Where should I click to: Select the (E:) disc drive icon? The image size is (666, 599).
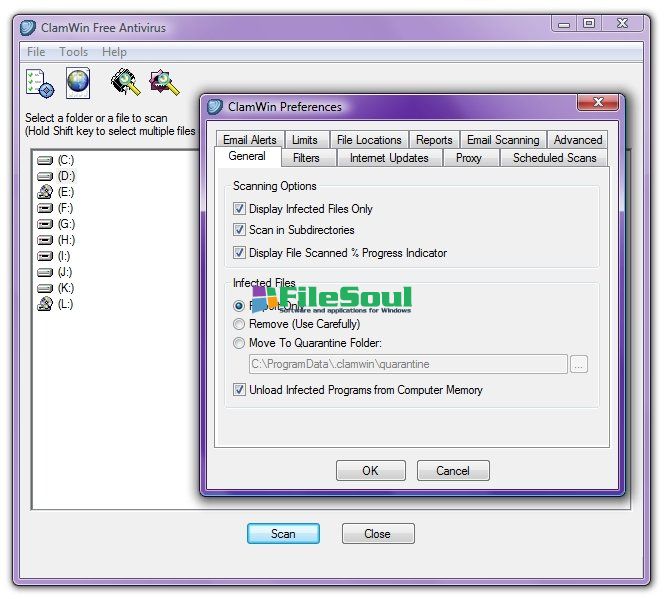(x=45, y=192)
